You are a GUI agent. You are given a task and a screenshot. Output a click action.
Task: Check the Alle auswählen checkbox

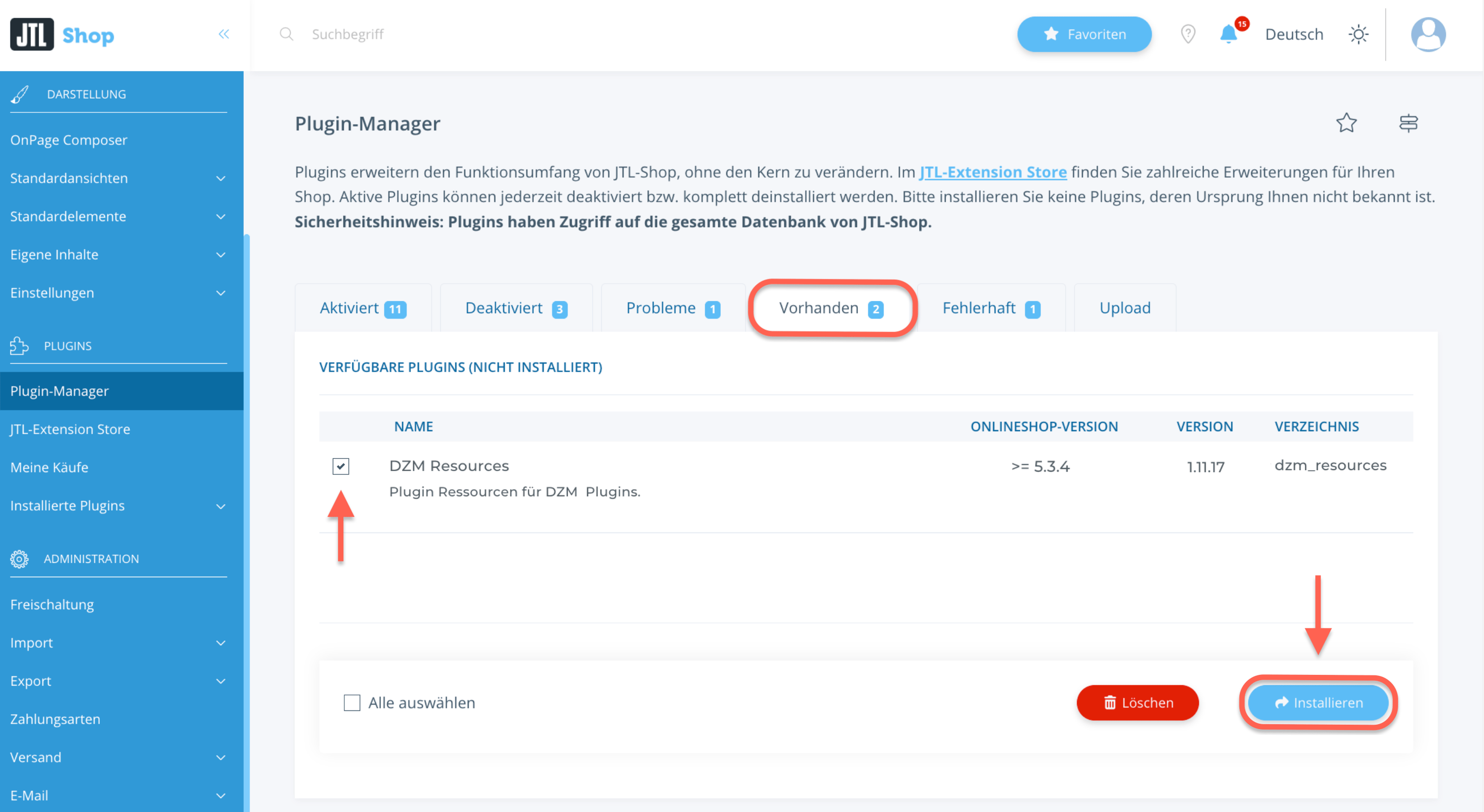[351, 702]
